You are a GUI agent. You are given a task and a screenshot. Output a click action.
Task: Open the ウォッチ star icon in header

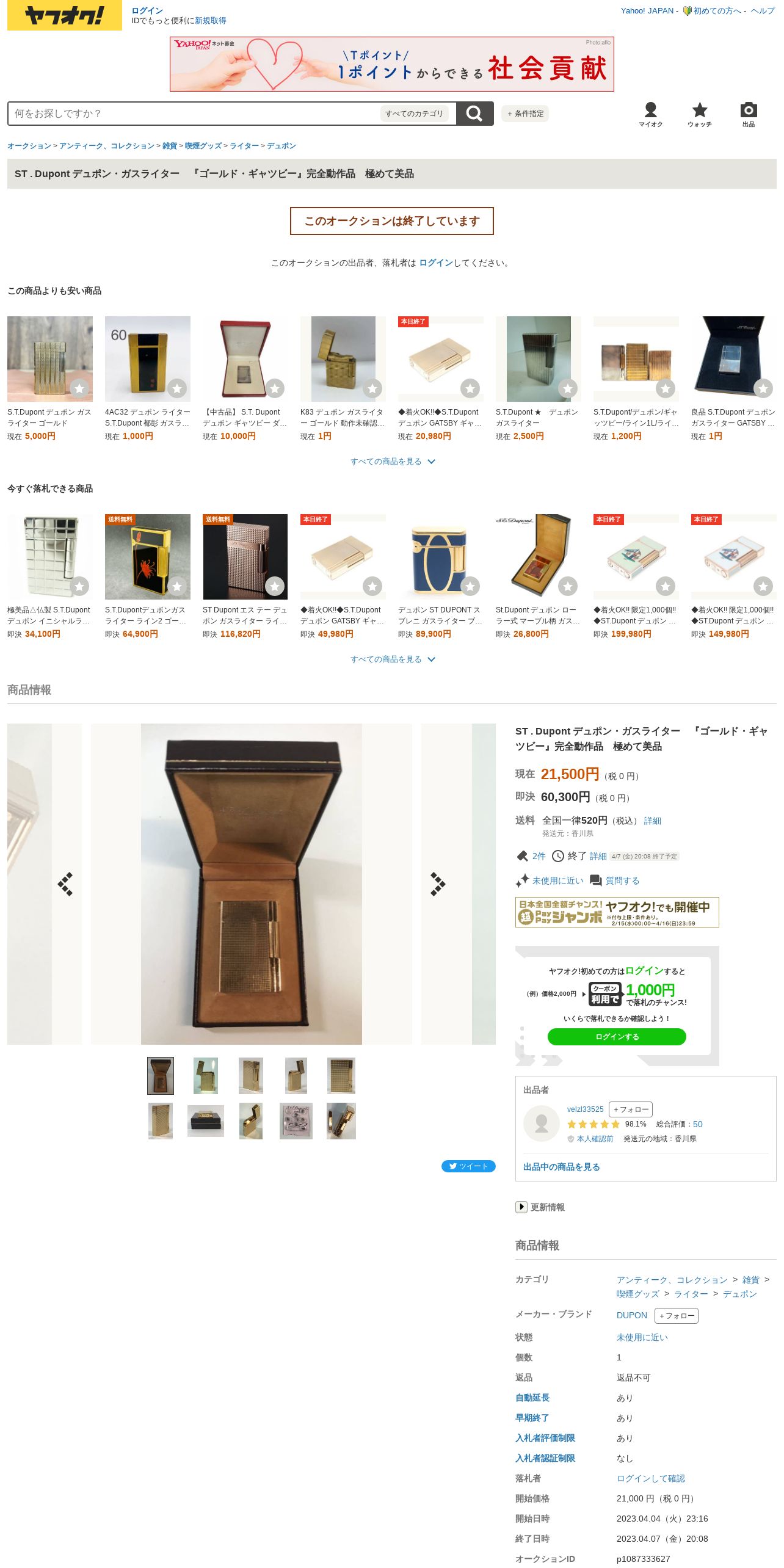point(699,114)
